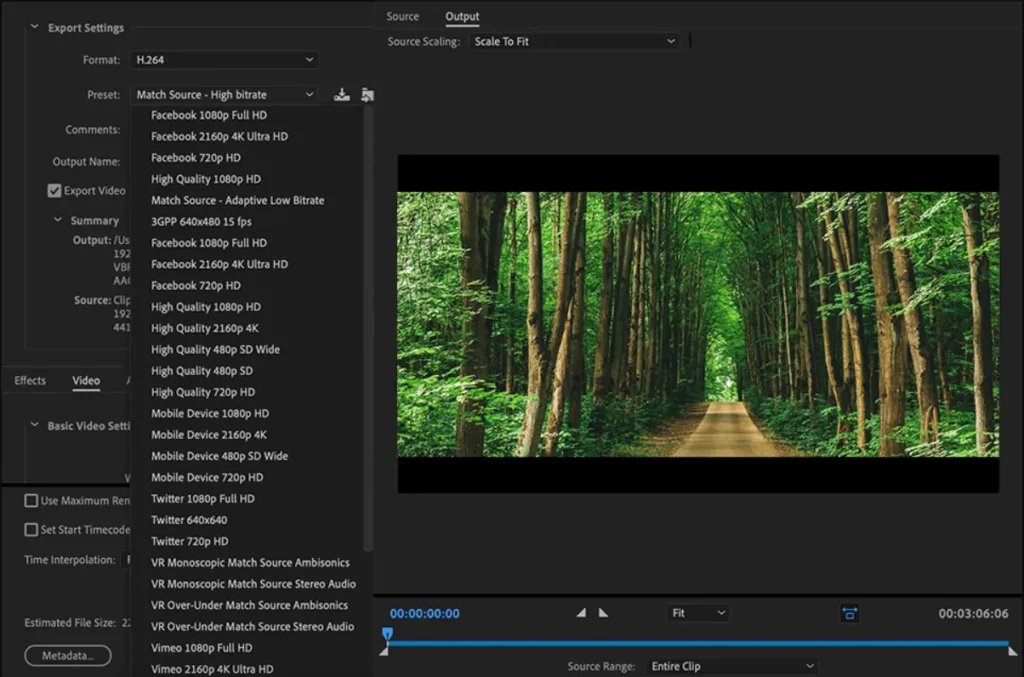Collapse the Summary section
Screen dimensions: 1024x677
click(57, 219)
